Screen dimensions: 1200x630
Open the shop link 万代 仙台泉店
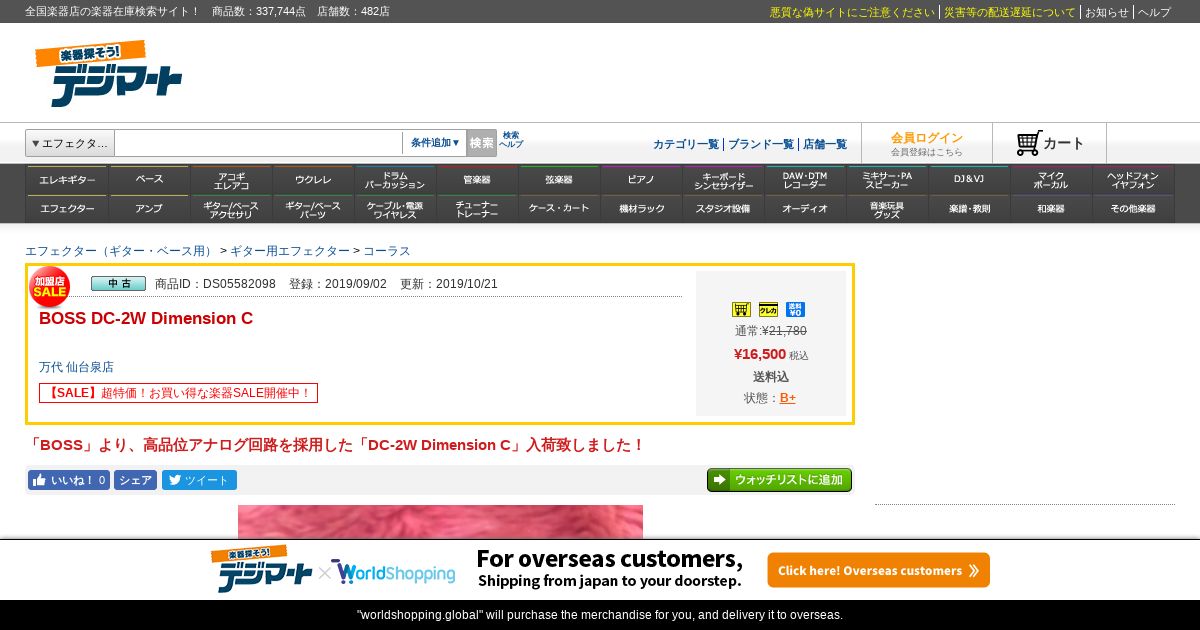tap(76, 367)
